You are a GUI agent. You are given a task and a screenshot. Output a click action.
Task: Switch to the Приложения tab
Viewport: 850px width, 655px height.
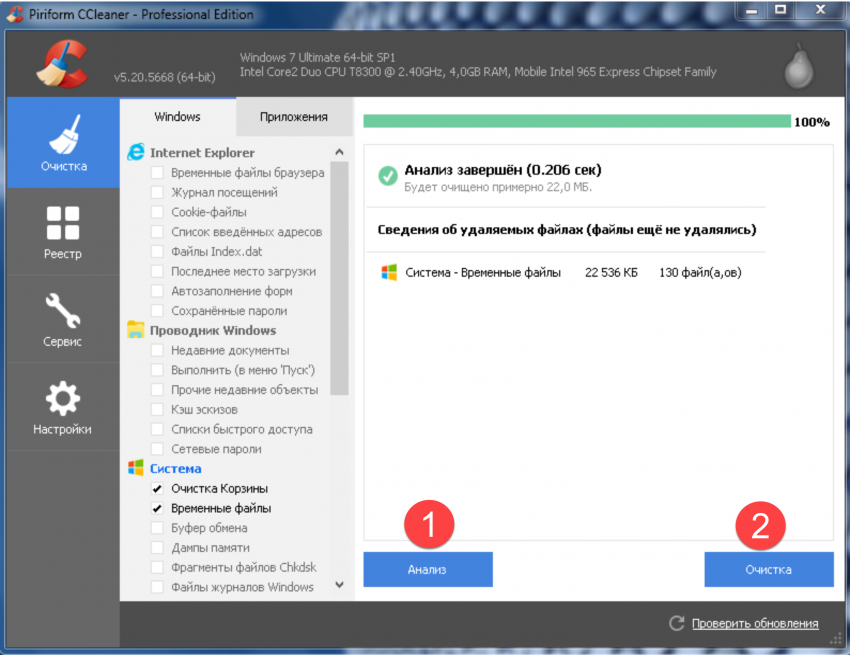coord(294,117)
